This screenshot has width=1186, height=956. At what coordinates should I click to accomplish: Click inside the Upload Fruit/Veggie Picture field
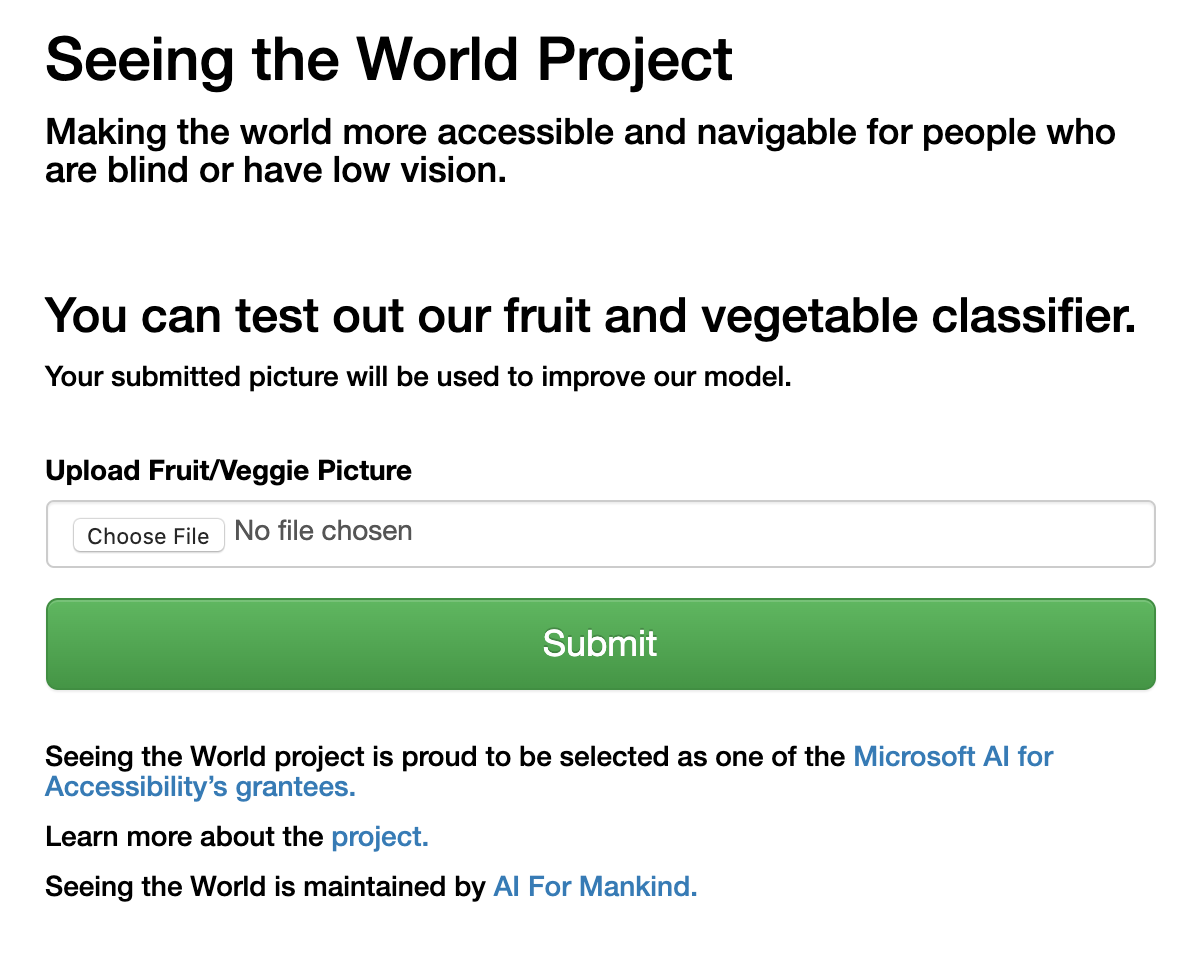600,533
